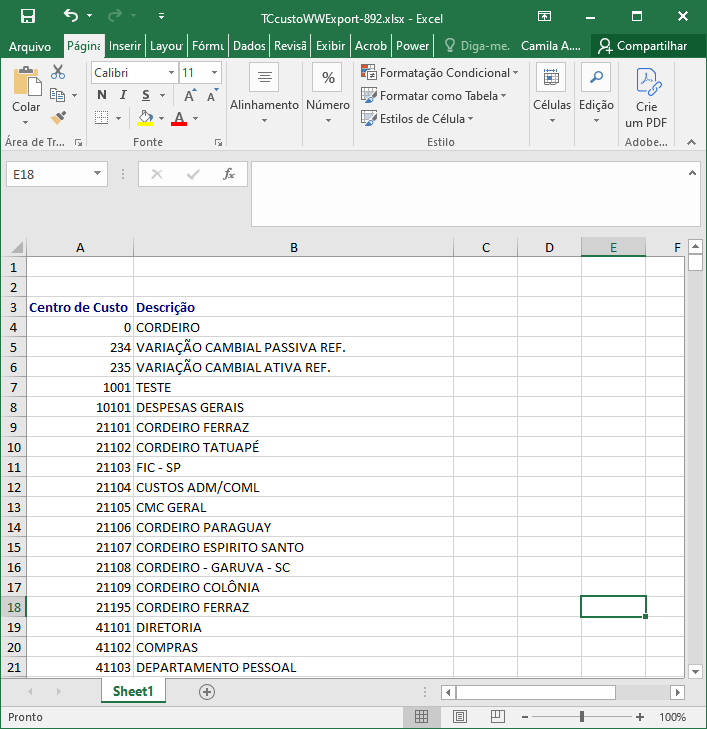Open the Exibir ribbon tab
Image resolution: width=707 pixels, height=729 pixels.
tap(330, 46)
